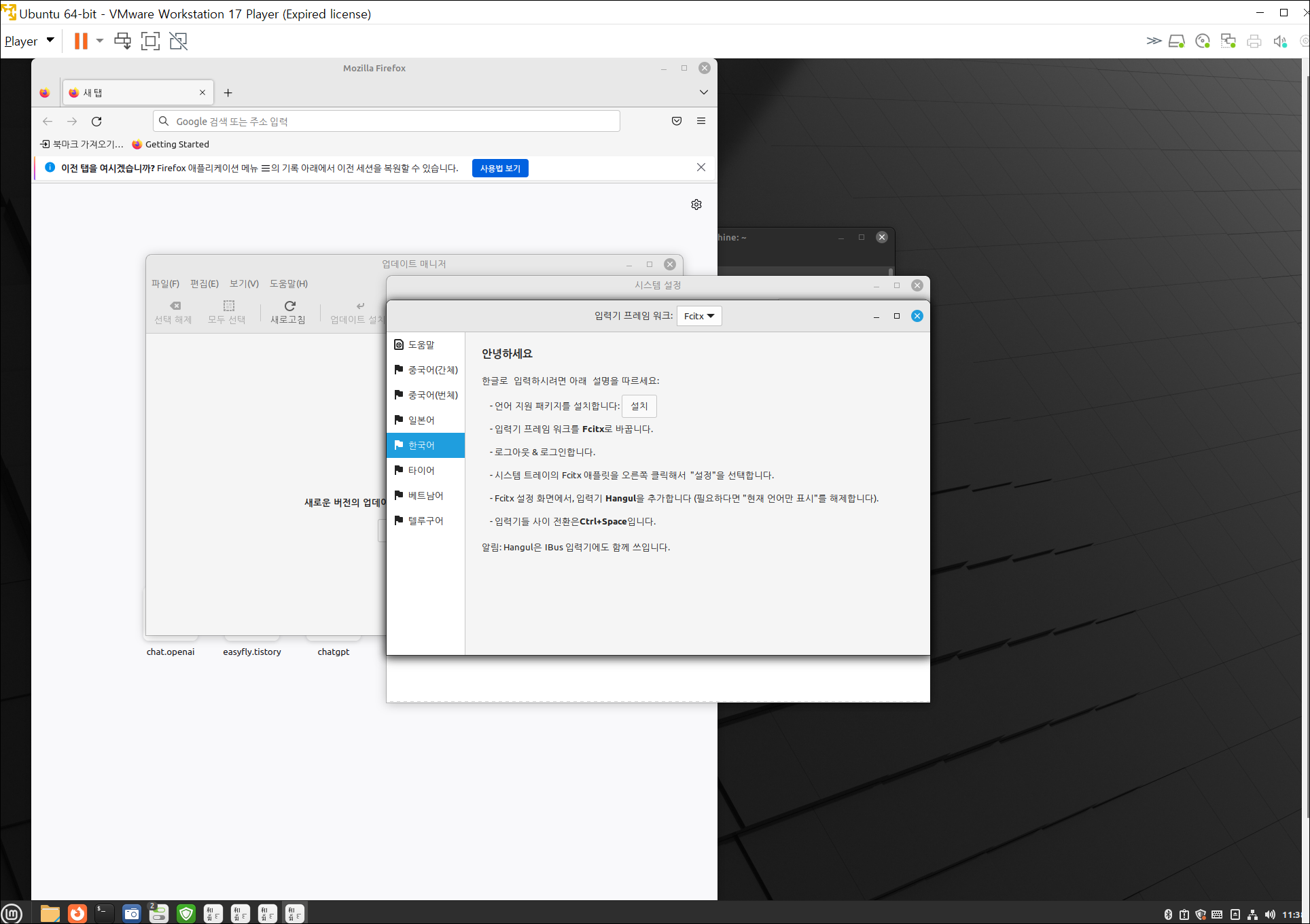Expand the Fcitx input framework dropdown
This screenshot has width=1310, height=924.
(699, 316)
